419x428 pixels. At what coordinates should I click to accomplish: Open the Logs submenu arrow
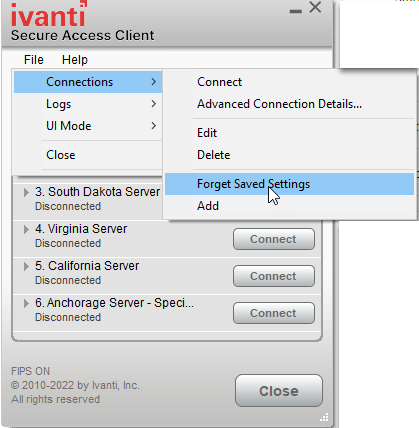(153, 104)
